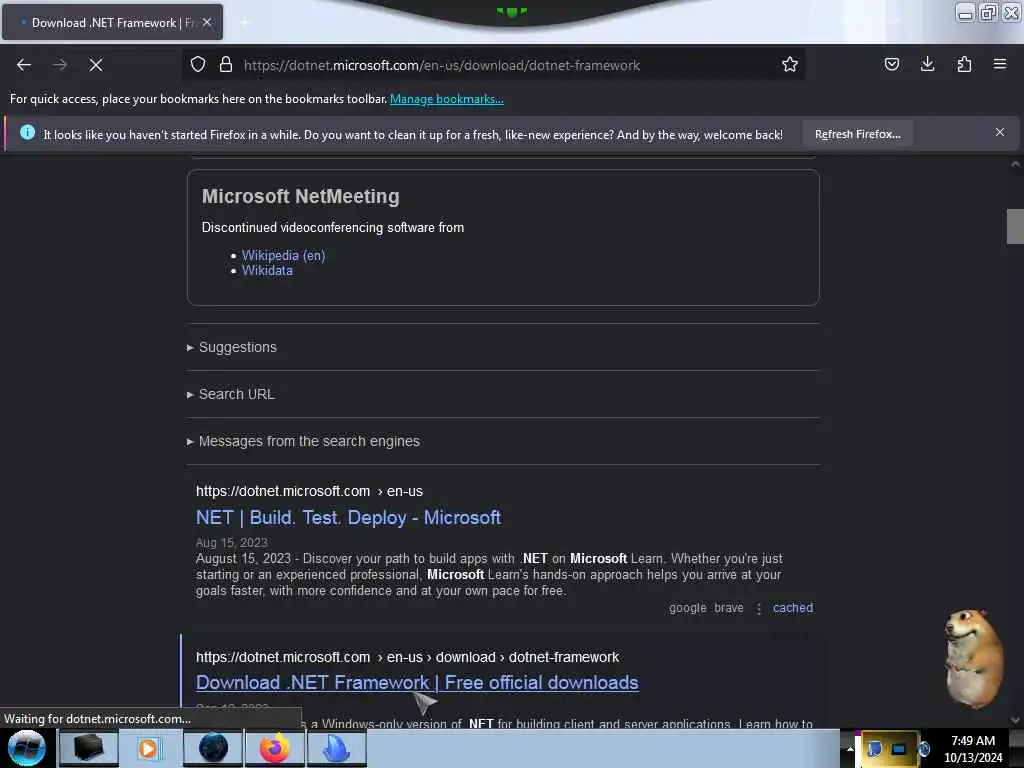1024x768 pixels.
Task: Click the hamster desktop mascot
Action: click(974, 658)
